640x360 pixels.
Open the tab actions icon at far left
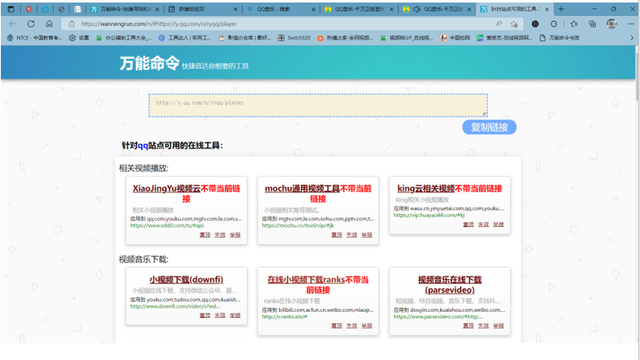pos(11,9)
